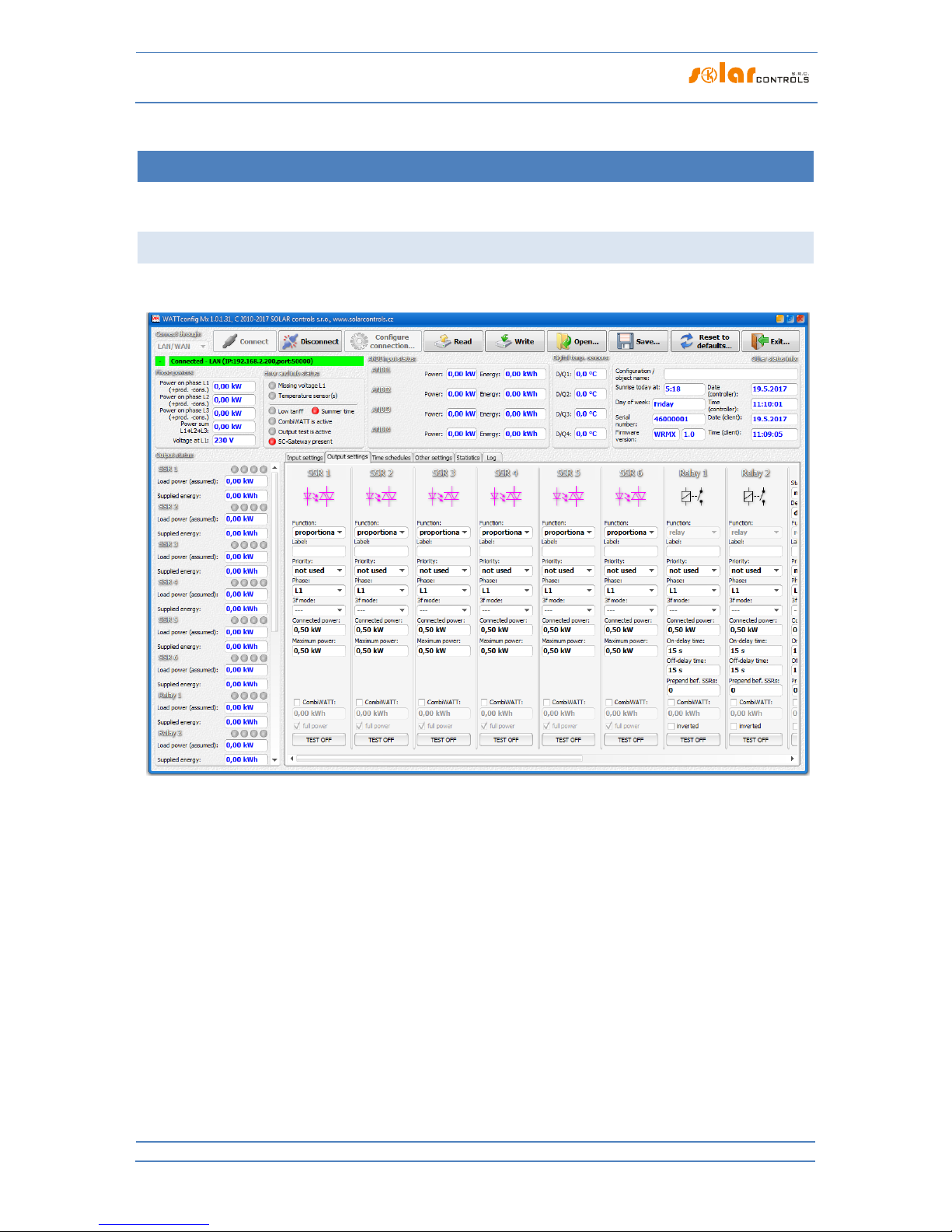Click the SSR 2 triac symbol

pyautogui.click(x=381, y=497)
